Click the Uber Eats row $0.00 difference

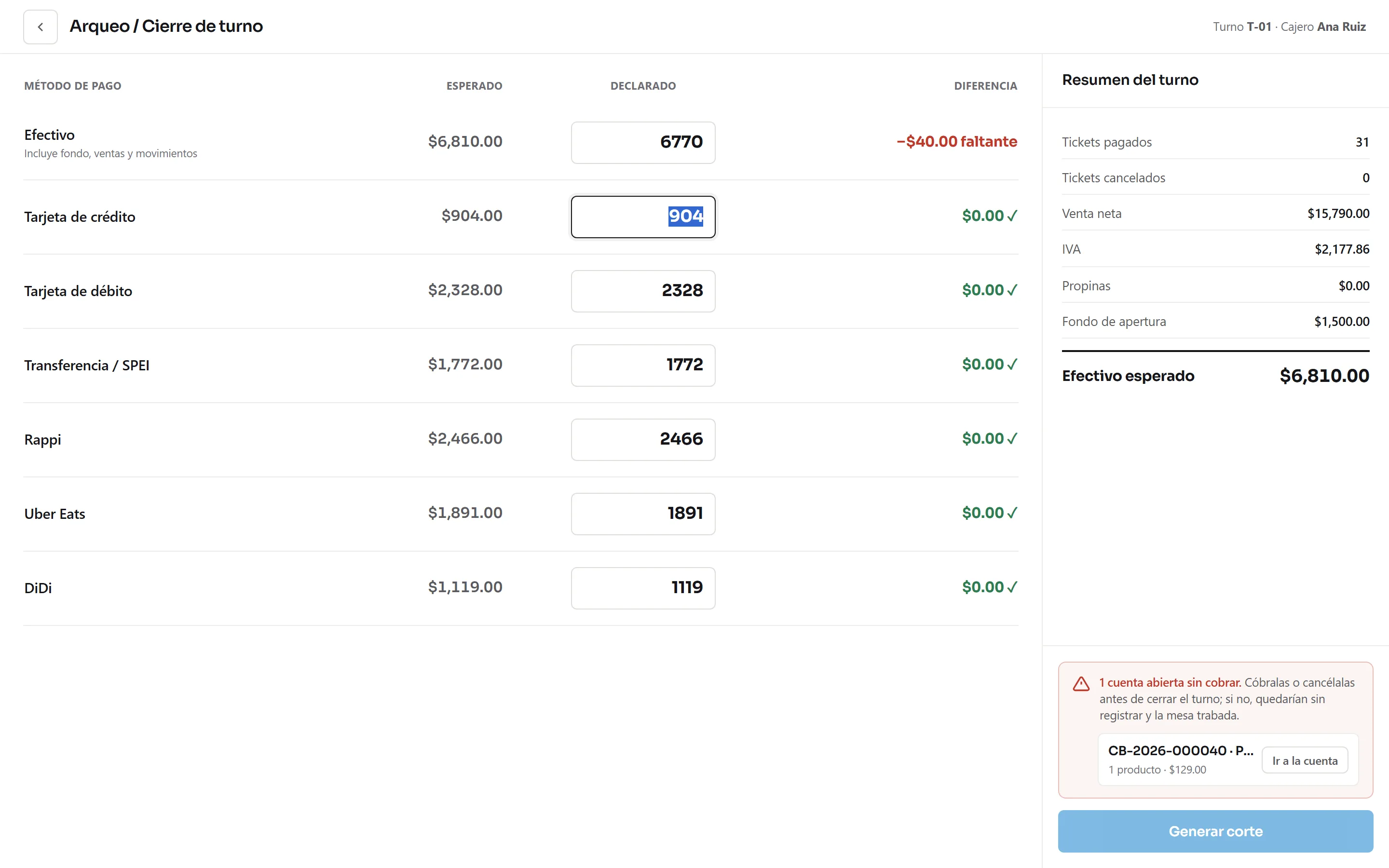(x=990, y=513)
